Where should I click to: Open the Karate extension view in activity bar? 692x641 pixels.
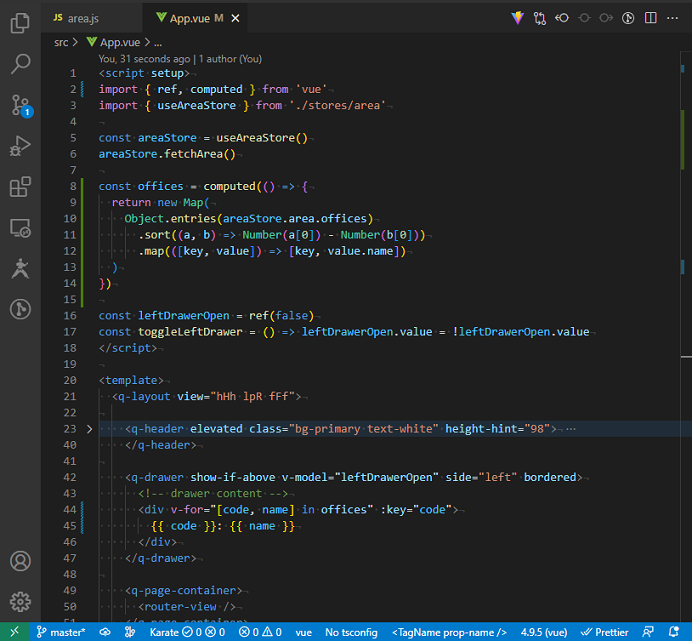click(x=20, y=268)
